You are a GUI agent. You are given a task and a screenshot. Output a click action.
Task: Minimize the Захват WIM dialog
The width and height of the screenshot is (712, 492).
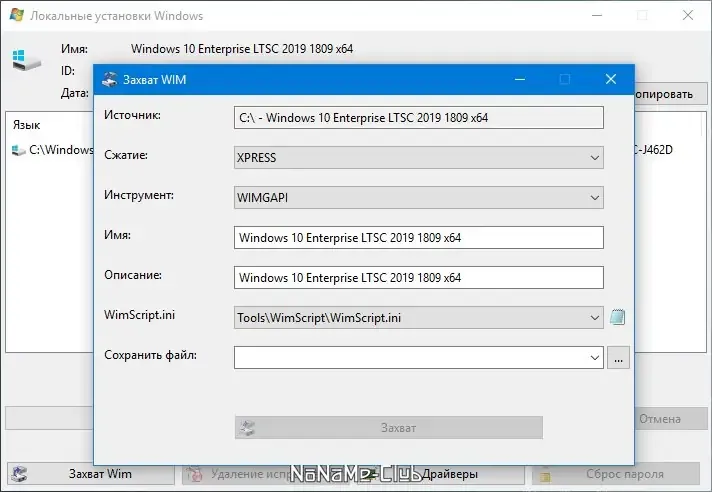click(x=520, y=79)
